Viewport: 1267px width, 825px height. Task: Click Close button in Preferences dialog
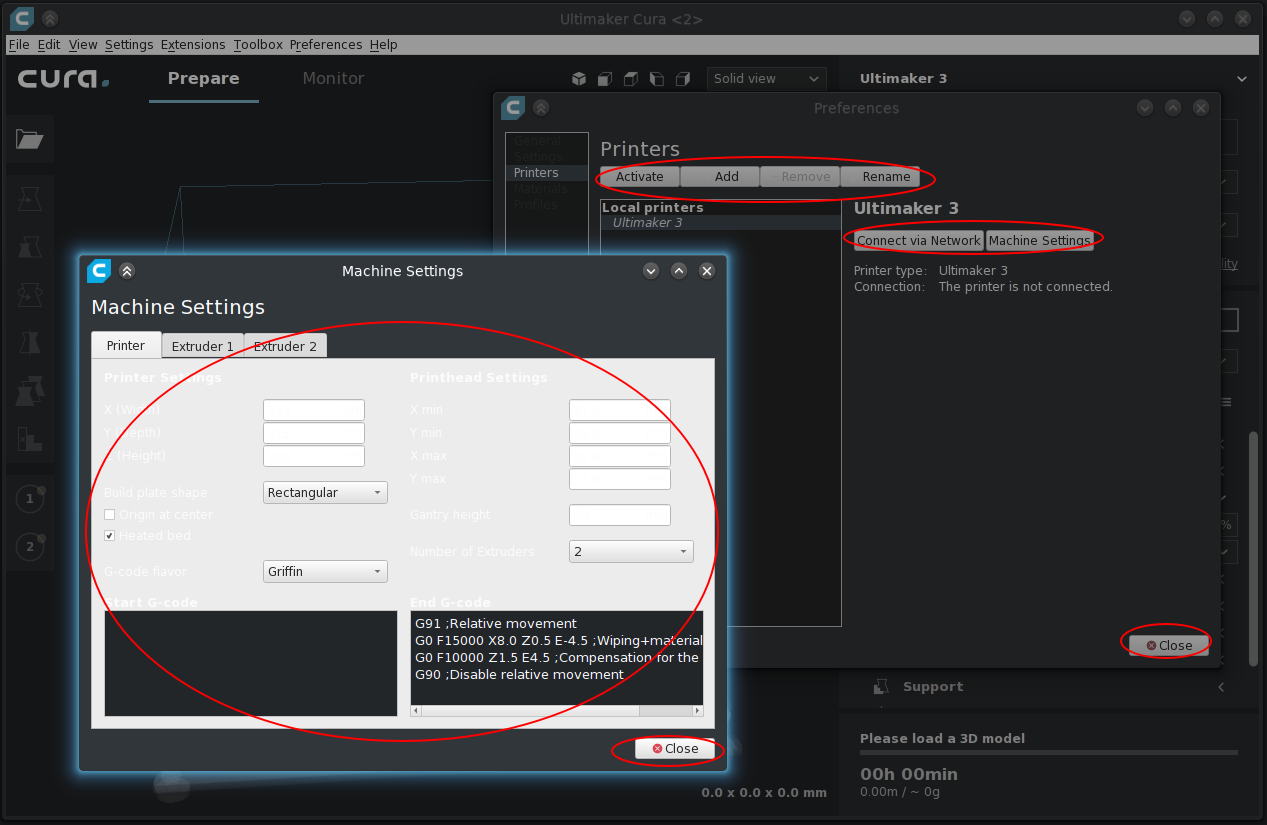point(1169,645)
